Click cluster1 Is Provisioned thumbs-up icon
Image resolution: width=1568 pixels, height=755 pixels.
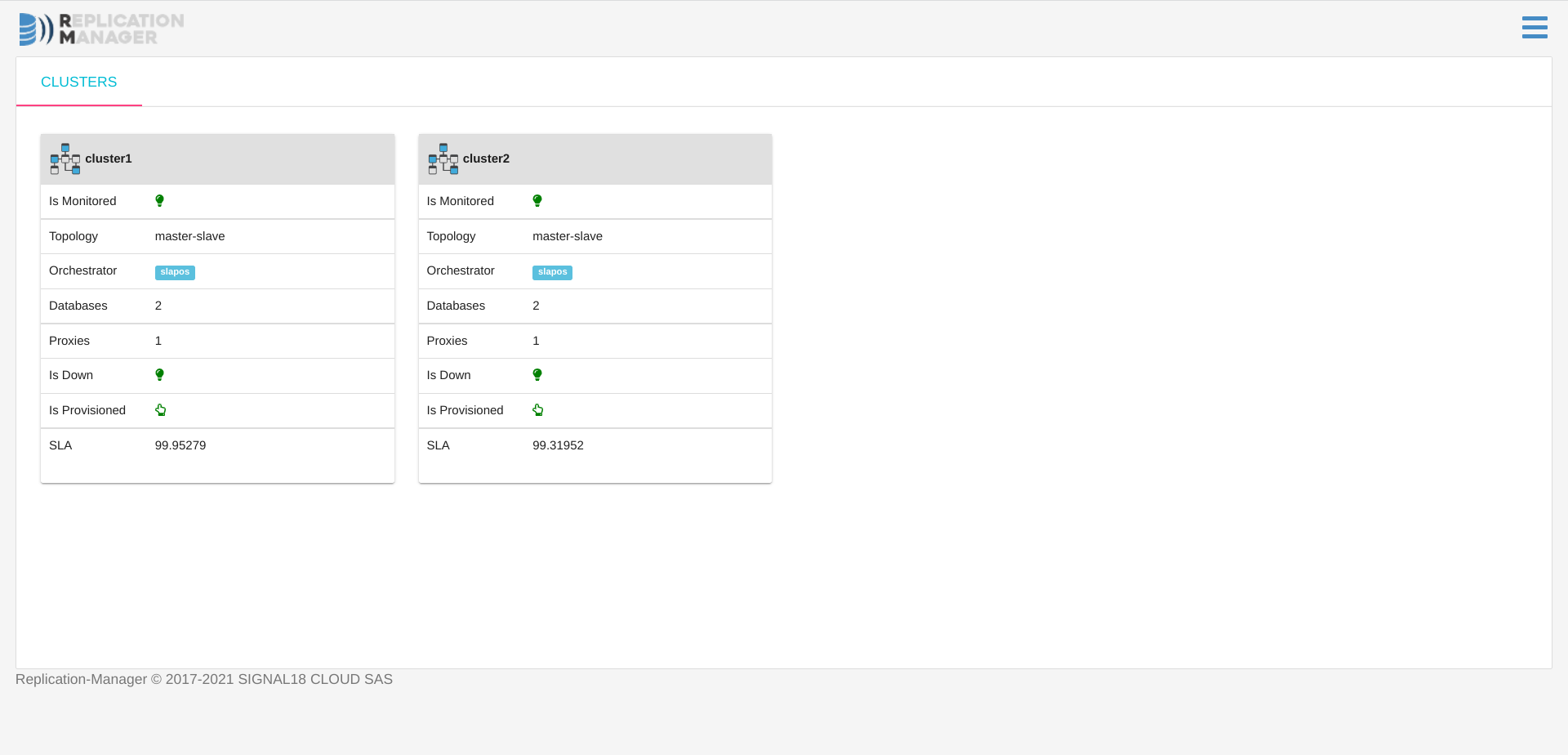(x=161, y=410)
